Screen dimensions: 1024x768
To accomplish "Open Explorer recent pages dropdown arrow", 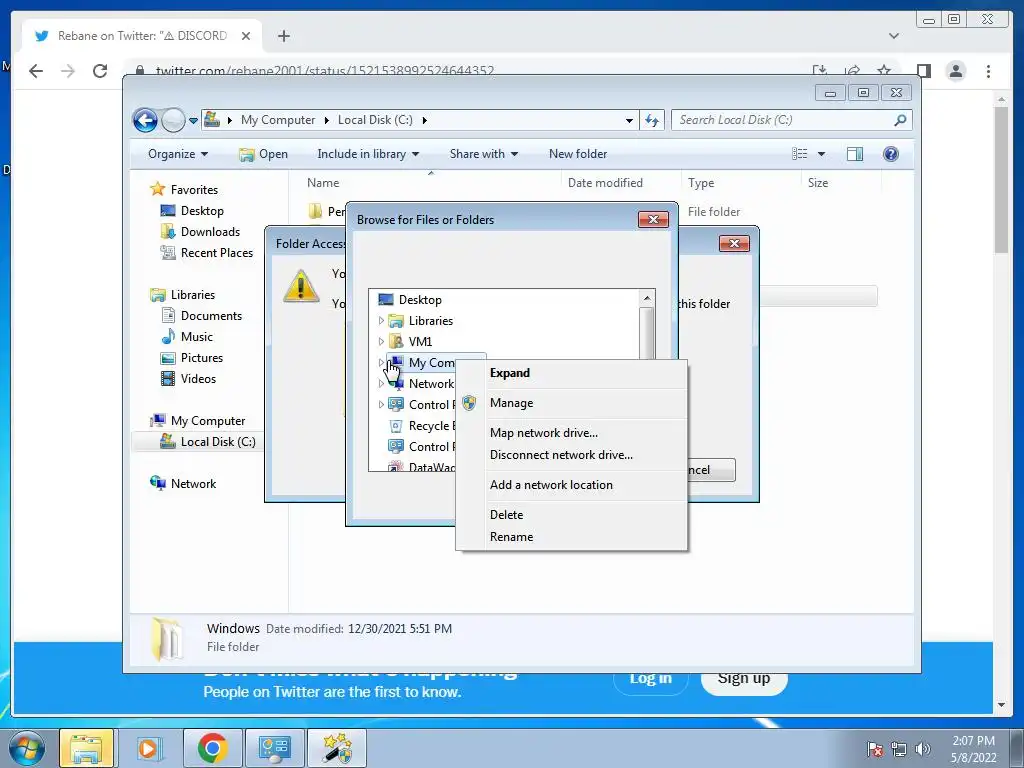I will point(193,121).
